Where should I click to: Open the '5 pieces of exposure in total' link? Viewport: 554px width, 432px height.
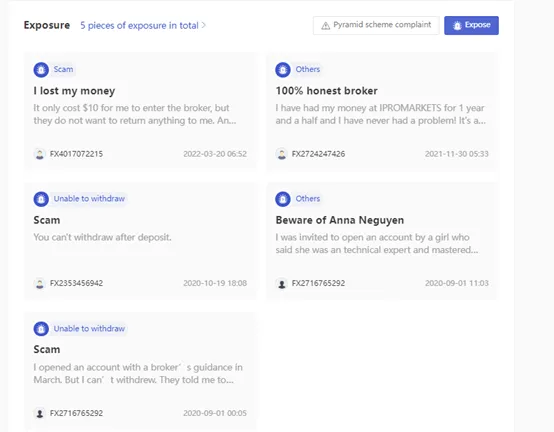tap(140, 25)
